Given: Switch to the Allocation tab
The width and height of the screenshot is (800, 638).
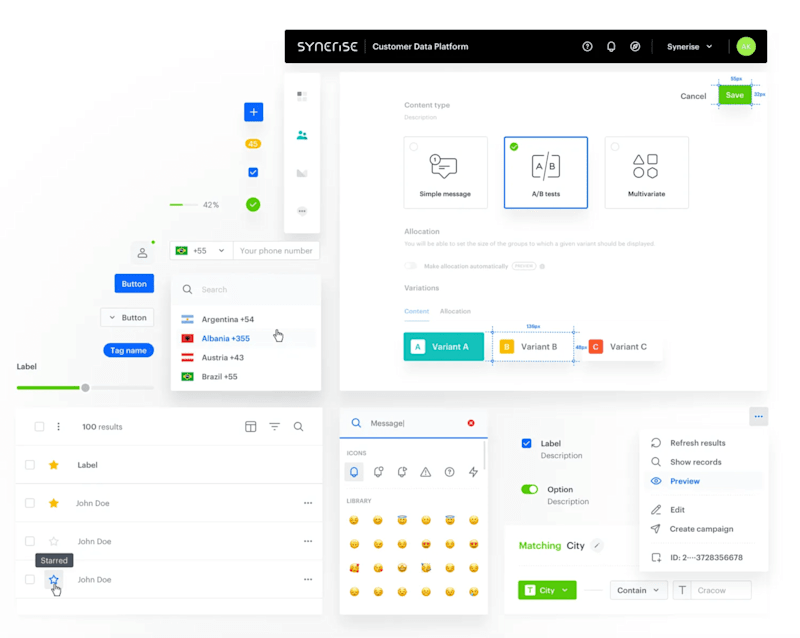Looking at the screenshot, I should coord(455,311).
